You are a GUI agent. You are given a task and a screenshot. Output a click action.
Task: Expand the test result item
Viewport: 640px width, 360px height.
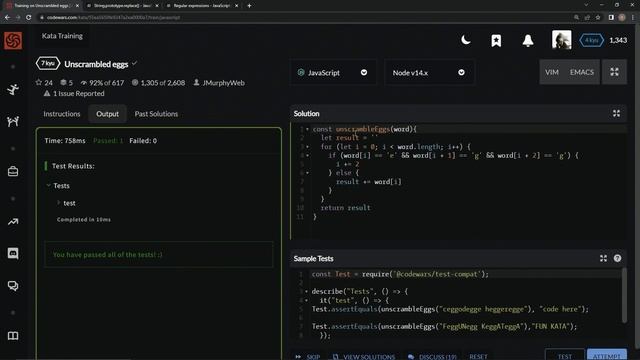click(66, 203)
